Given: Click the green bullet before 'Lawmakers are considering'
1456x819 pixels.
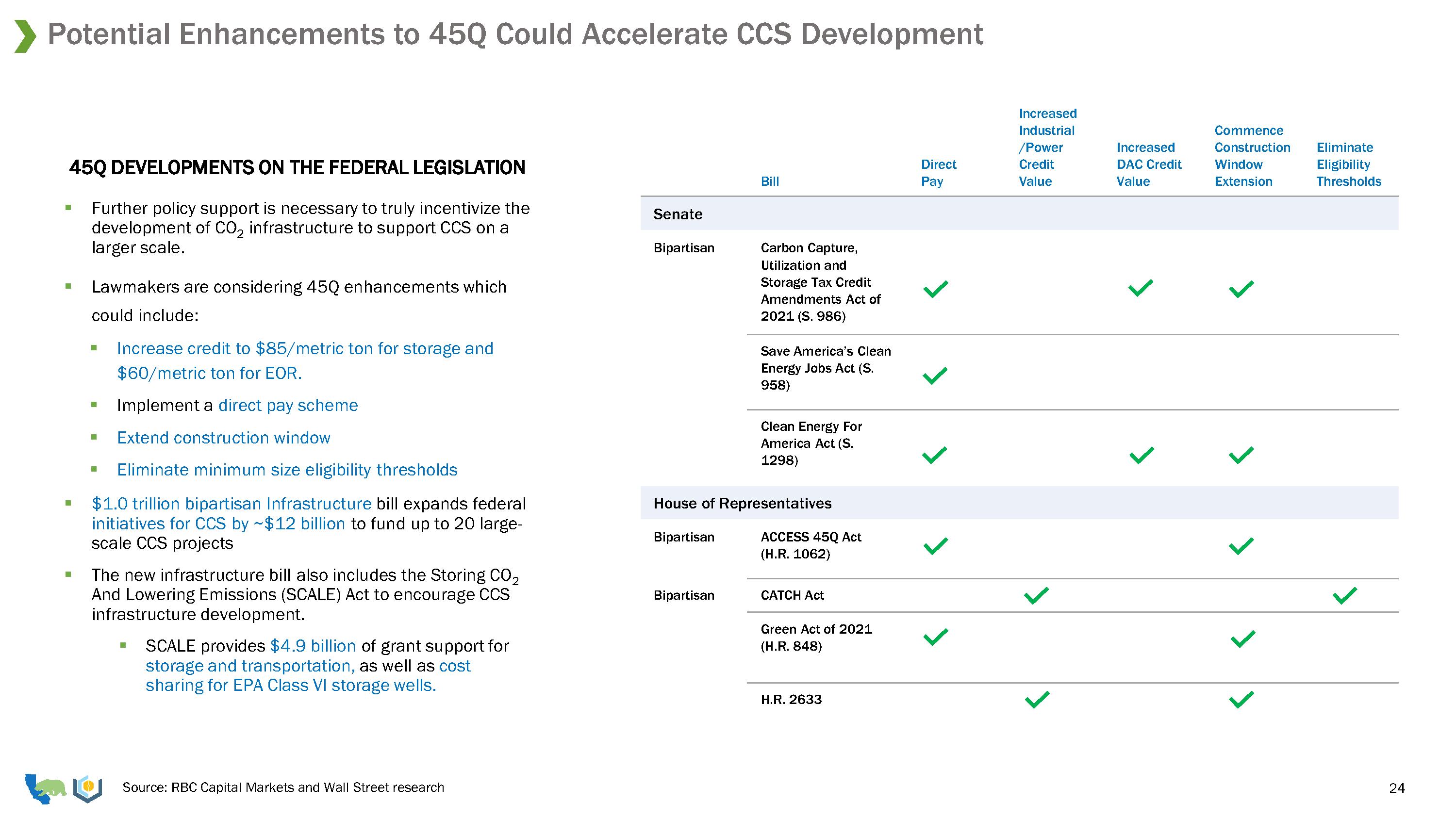Looking at the screenshot, I should (x=68, y=287).
